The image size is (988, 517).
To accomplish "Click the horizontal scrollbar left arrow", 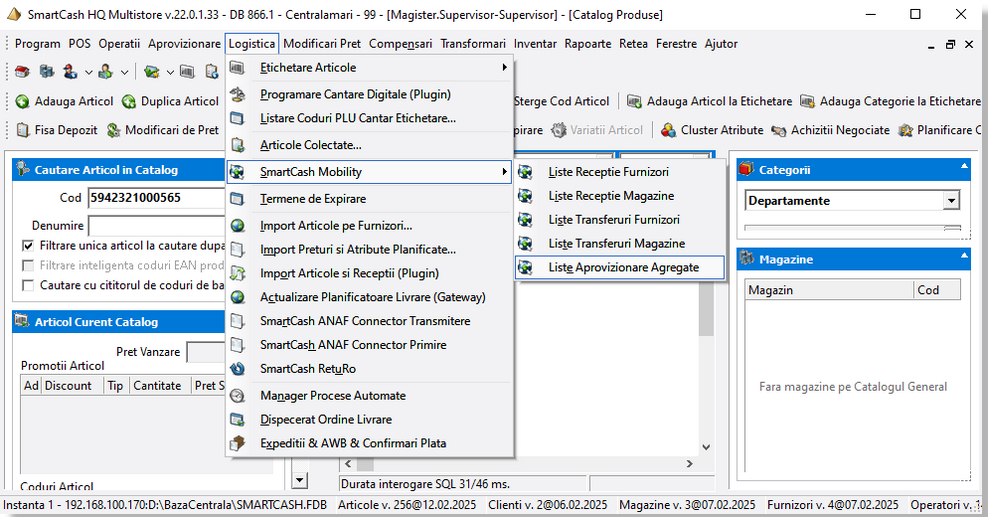I will pos(348,464).
